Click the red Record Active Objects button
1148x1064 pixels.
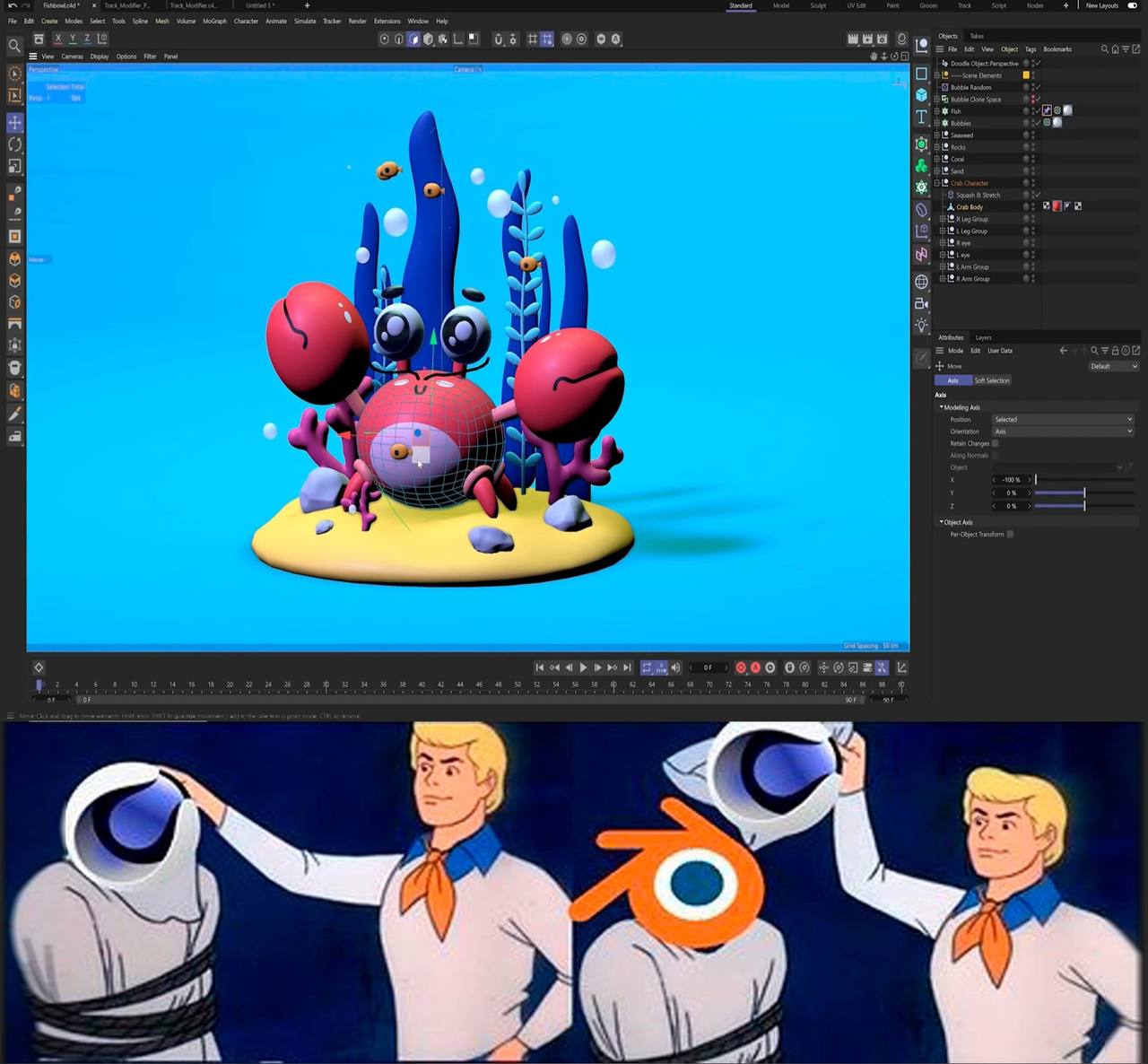741,667
